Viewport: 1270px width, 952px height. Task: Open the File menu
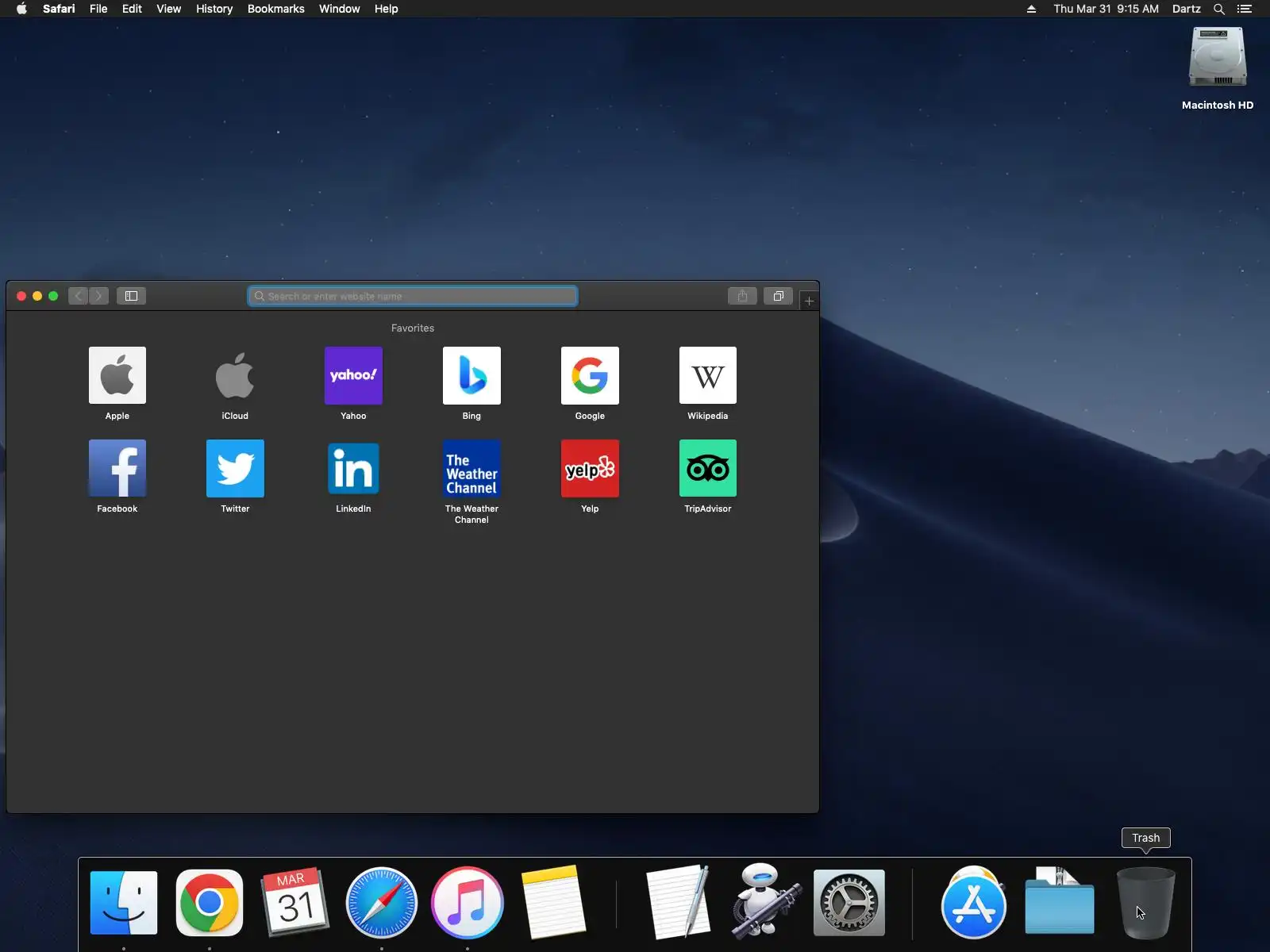(98, 9)
